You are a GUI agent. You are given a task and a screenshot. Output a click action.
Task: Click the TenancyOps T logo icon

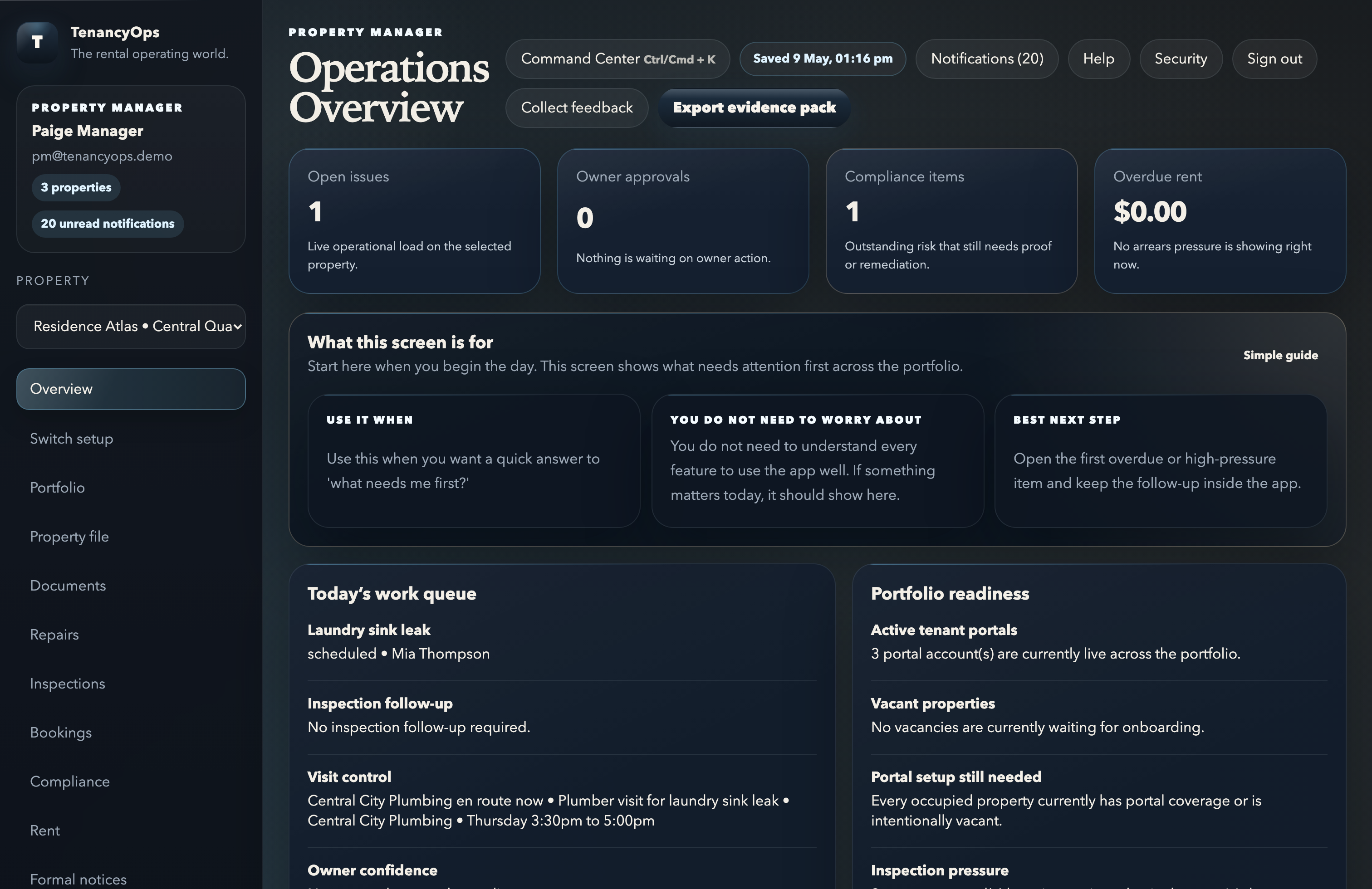[37, 42]
